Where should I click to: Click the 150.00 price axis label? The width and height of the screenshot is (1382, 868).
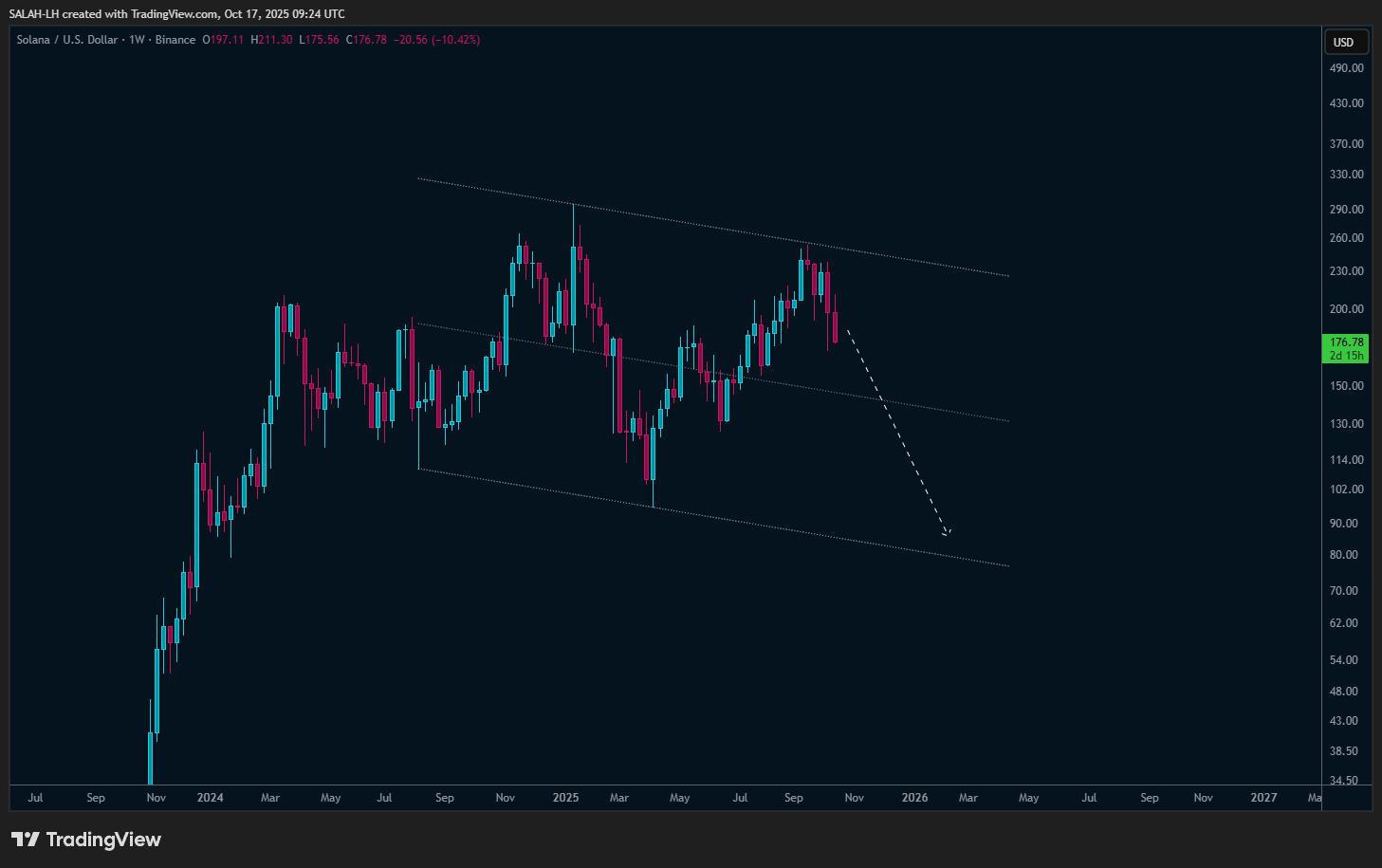(1347, 386)
